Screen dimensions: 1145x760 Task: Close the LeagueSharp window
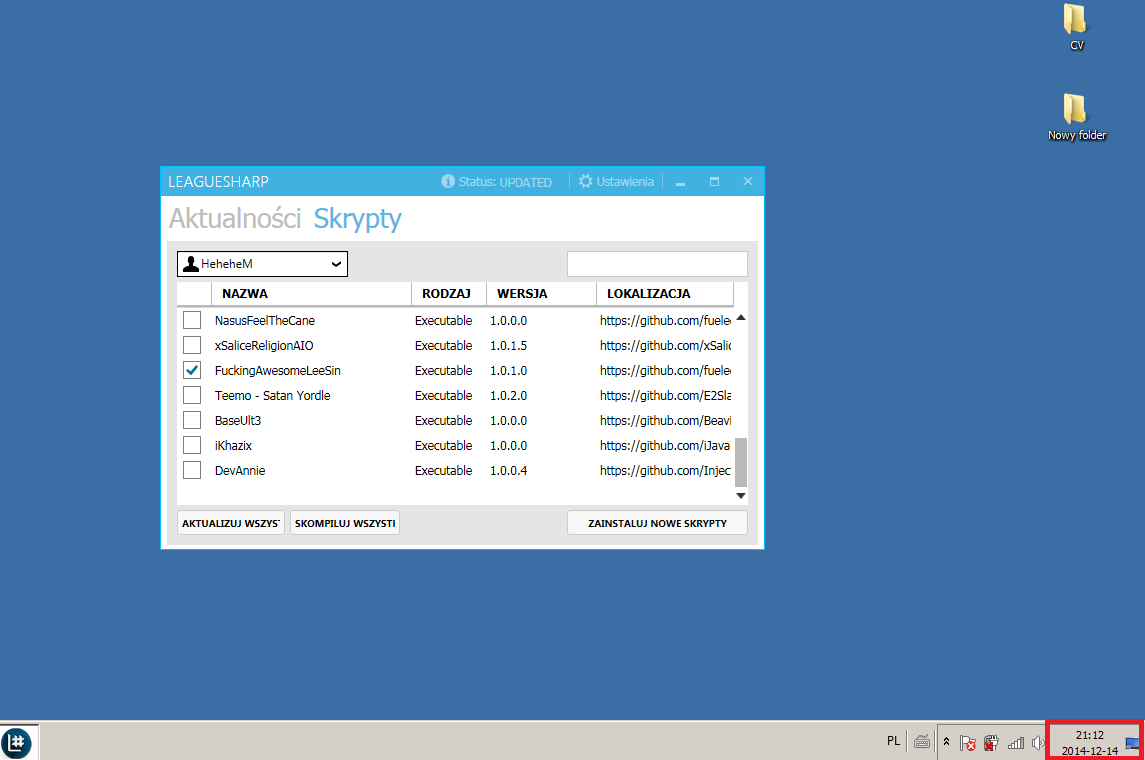point(748,181)
